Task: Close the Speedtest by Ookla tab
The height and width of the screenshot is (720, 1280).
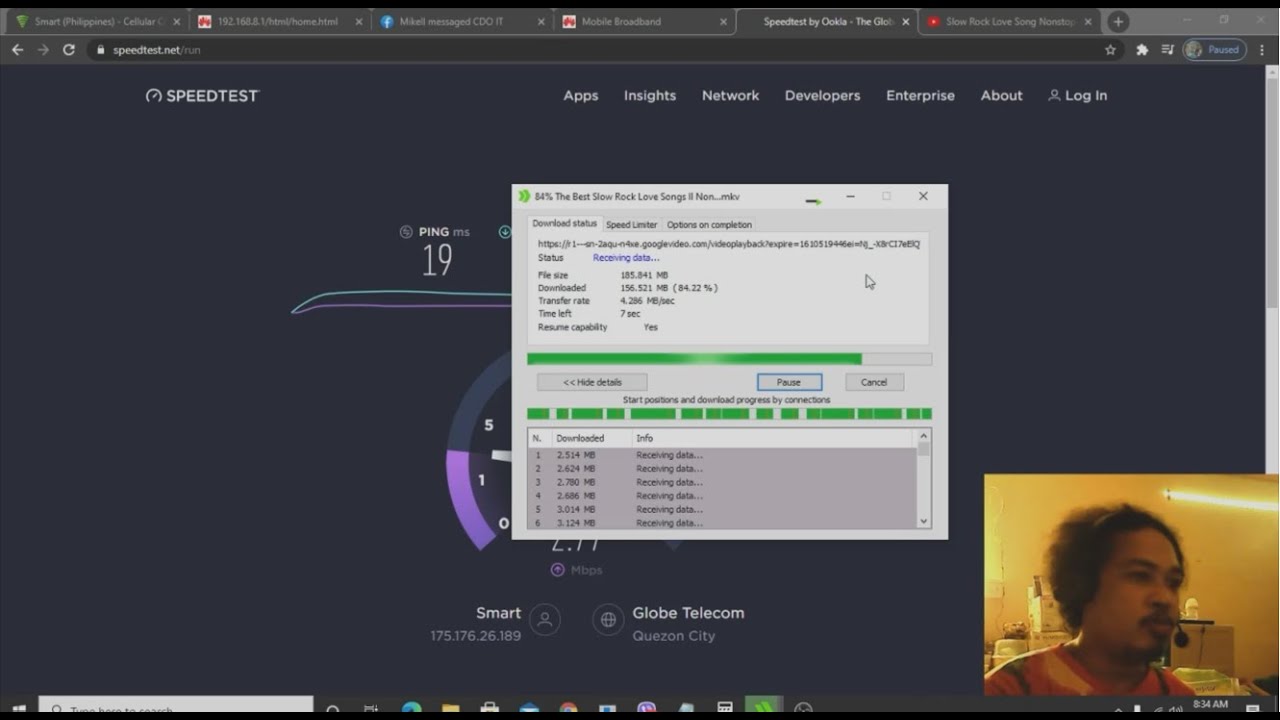Action: (x=905, y=21)
